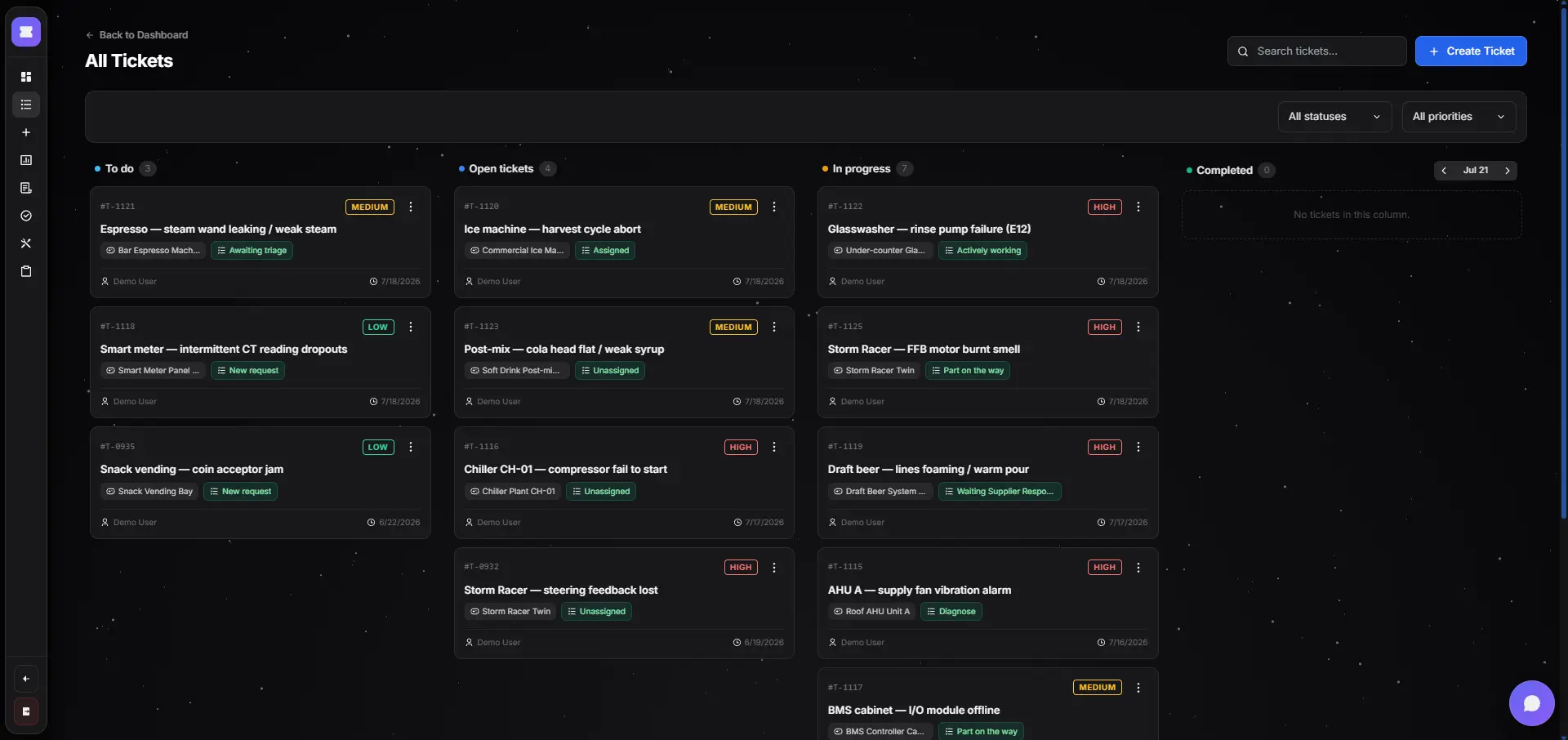Open Smart meter intermittent CT reading ticket
The image size is (1568, 740).
(224, 350)
